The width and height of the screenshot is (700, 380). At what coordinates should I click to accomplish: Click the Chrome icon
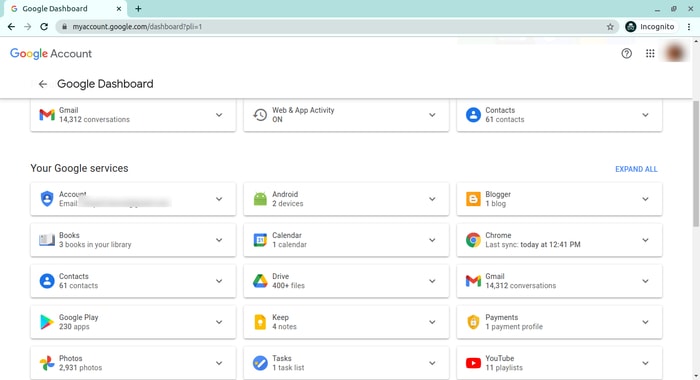pyautogui.click(x=473, y=240)
